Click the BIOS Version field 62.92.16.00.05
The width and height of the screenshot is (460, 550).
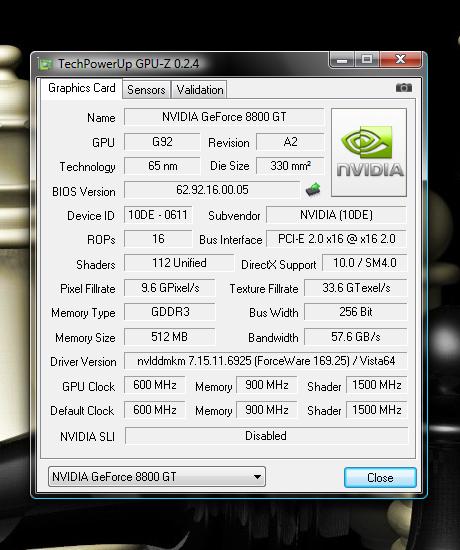pyautogui.click(x=212, y=190)
